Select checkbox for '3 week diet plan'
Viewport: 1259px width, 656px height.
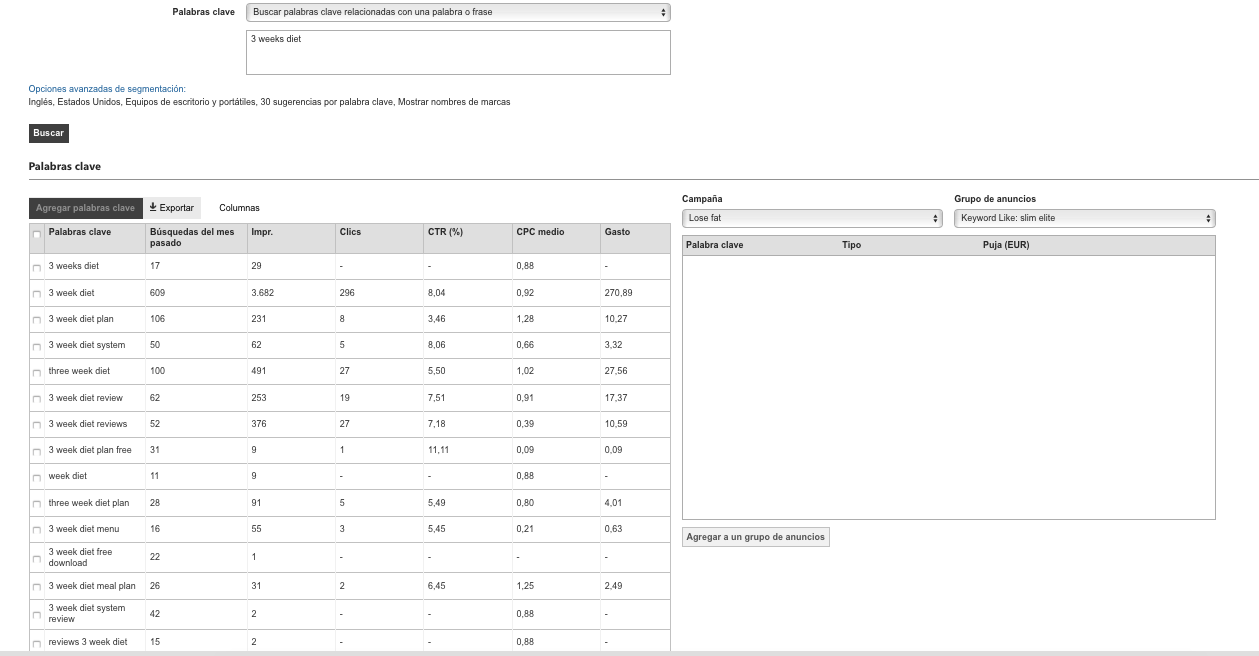tap(37, 320)
